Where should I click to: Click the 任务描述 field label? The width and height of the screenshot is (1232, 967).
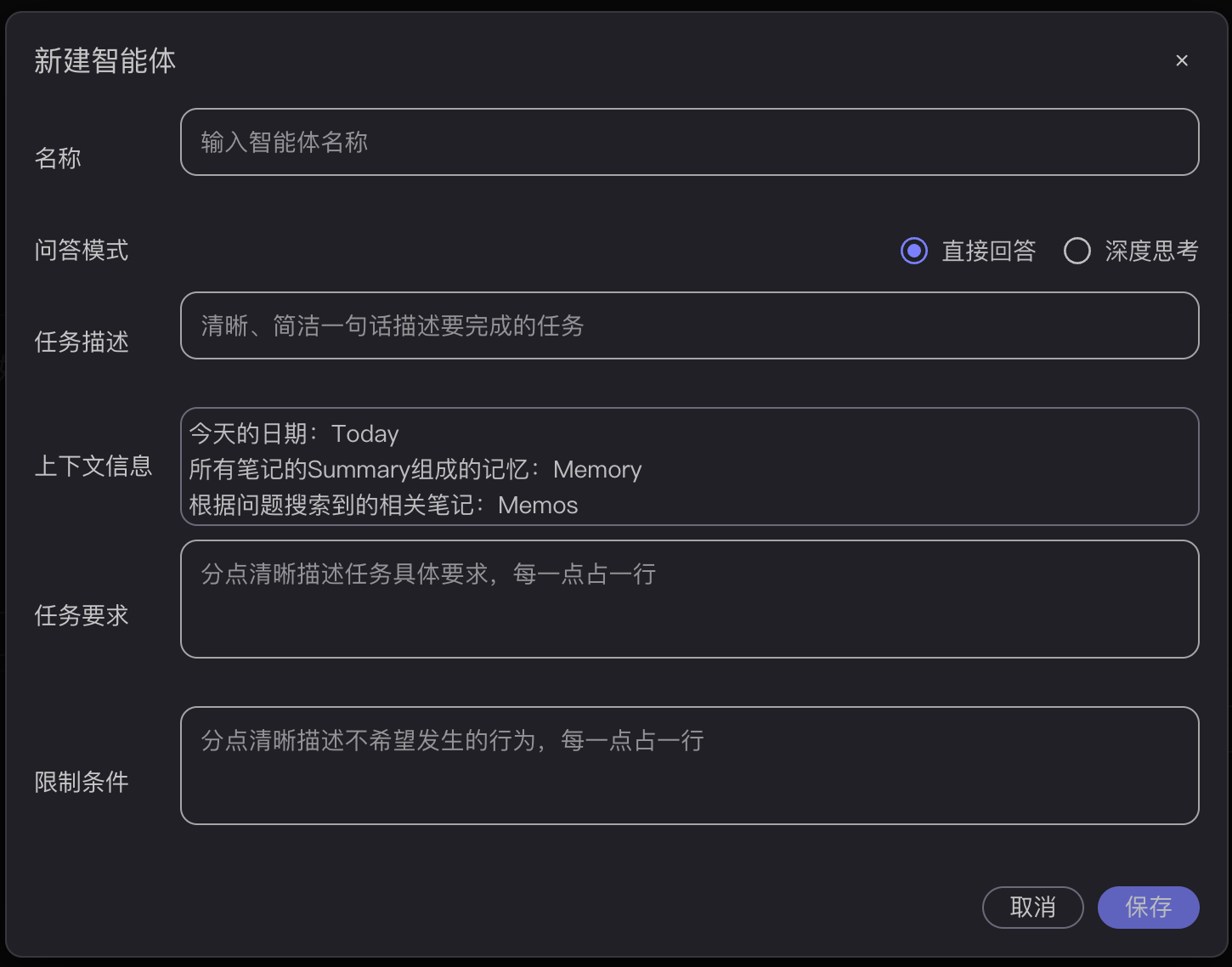(x=82, y=342)
